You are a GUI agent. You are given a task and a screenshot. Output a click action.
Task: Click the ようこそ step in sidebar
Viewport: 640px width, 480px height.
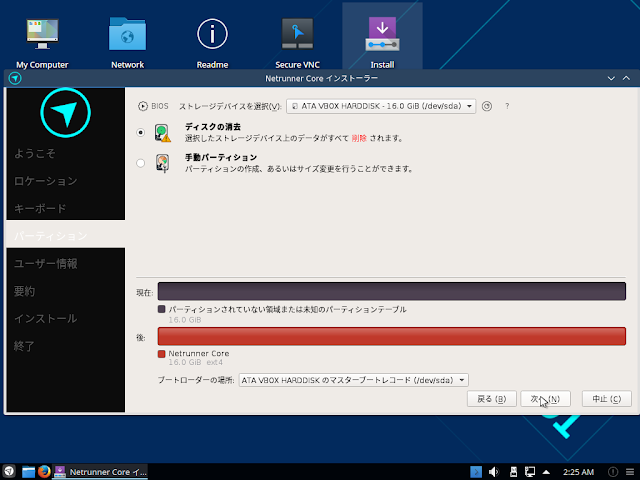point(35,153)
